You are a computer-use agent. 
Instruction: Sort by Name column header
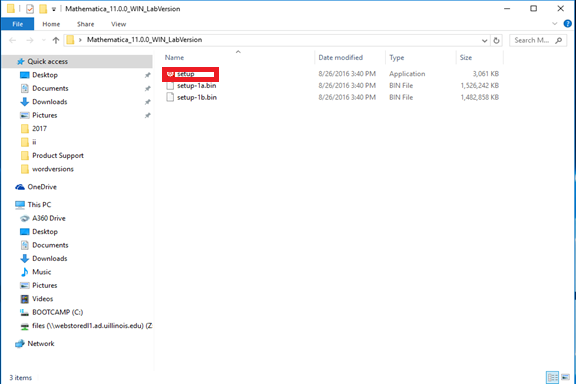click(174, 57)
